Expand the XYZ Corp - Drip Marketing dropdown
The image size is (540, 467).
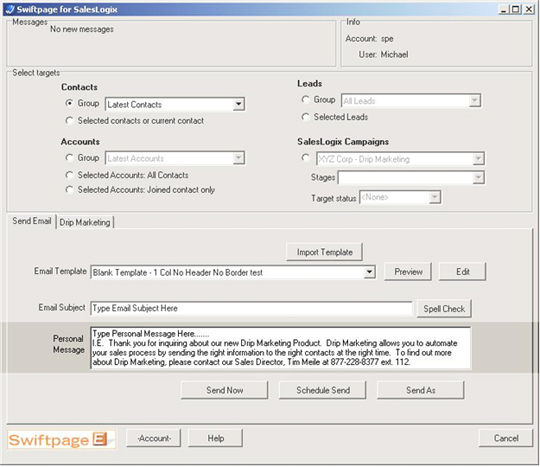[x=478, y=159]
